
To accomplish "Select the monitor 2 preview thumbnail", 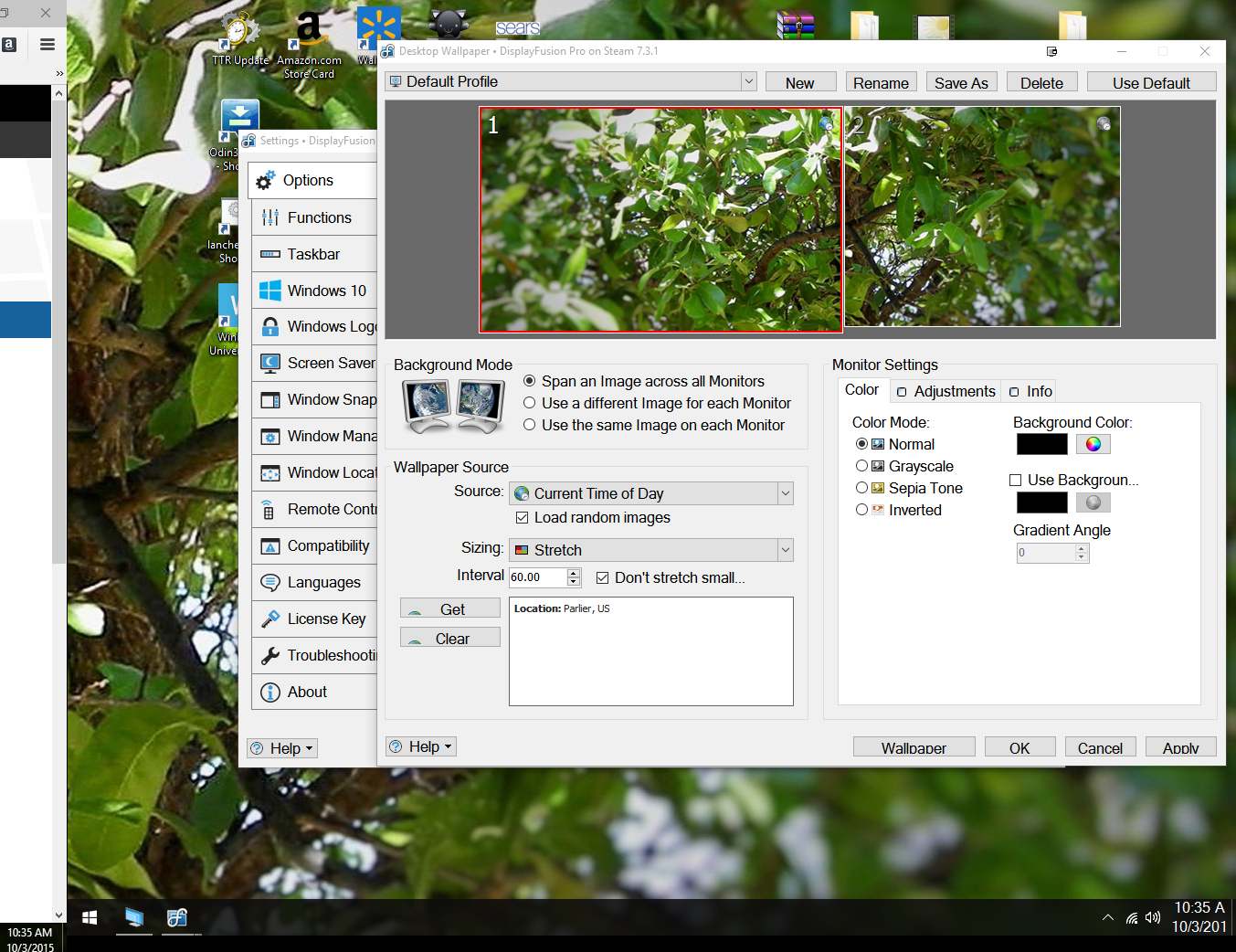I will click(x=982, y=217).
